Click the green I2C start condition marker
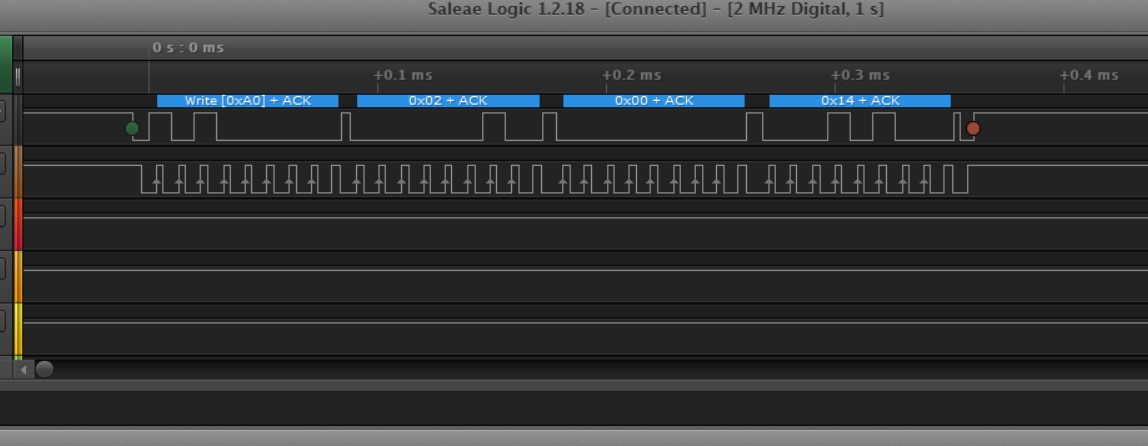1148x446 pixels. click(132, 128)
